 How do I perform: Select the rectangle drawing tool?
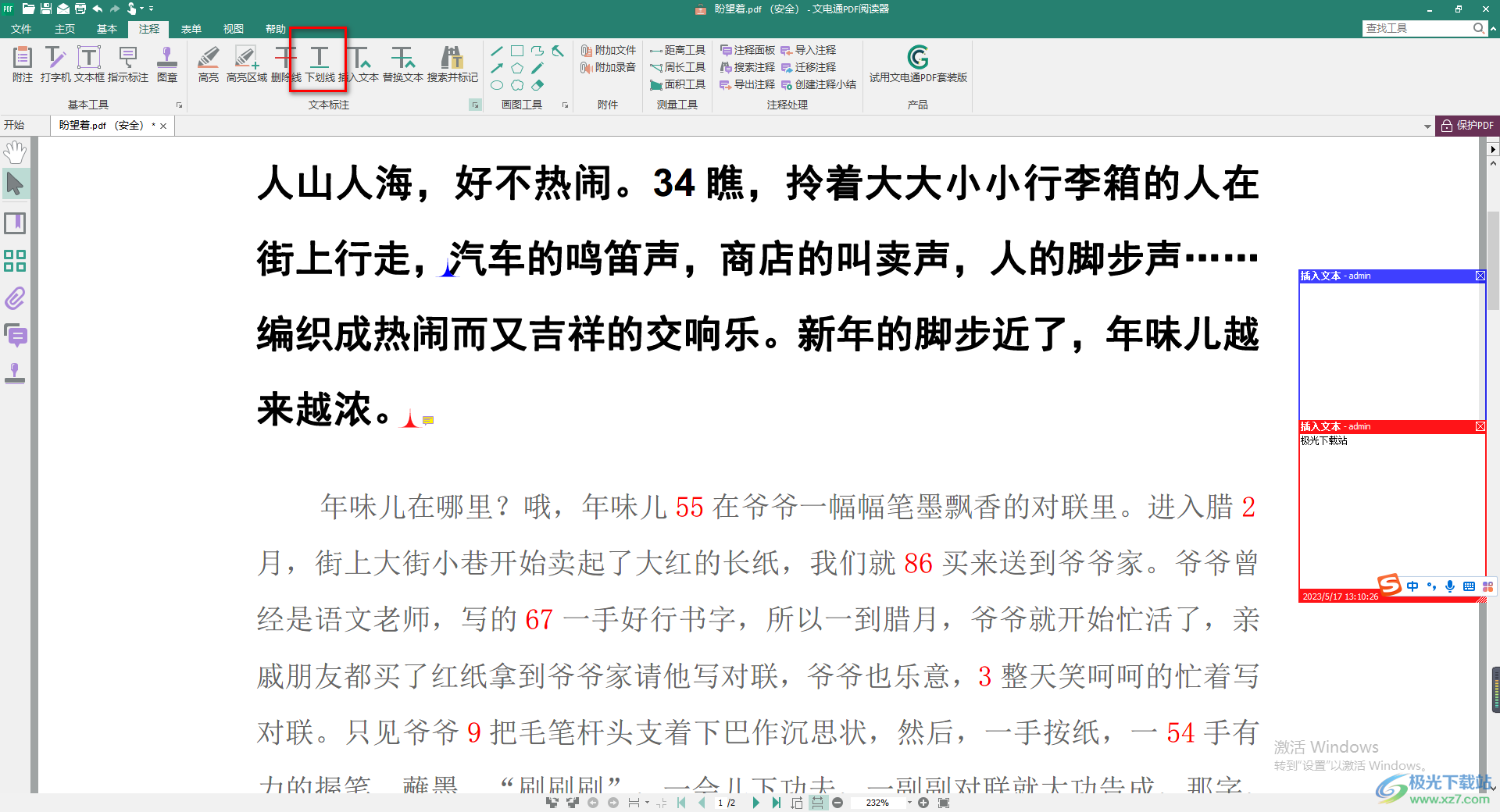tap(517, 51)
